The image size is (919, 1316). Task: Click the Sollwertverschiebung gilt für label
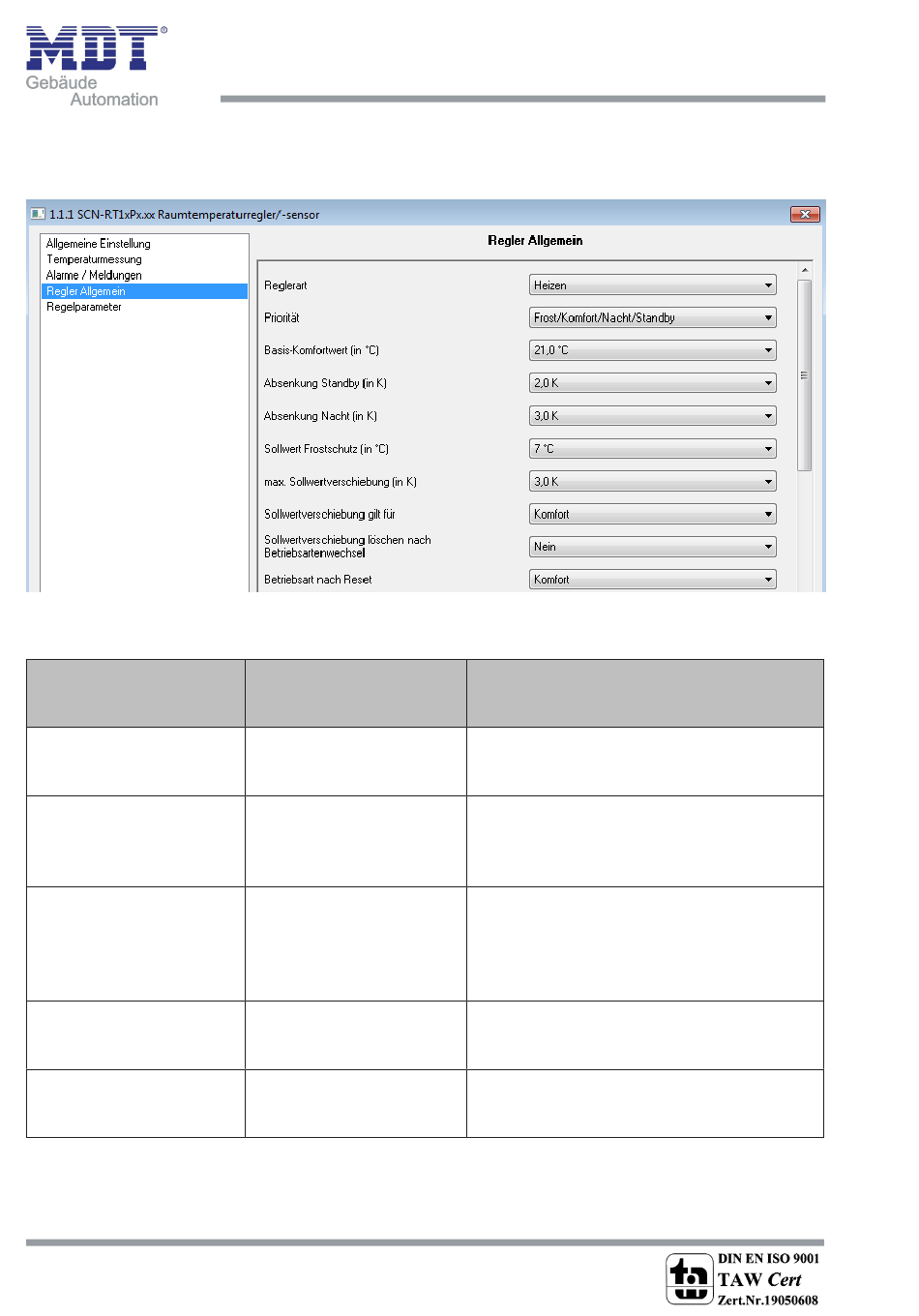click(330, 515)
